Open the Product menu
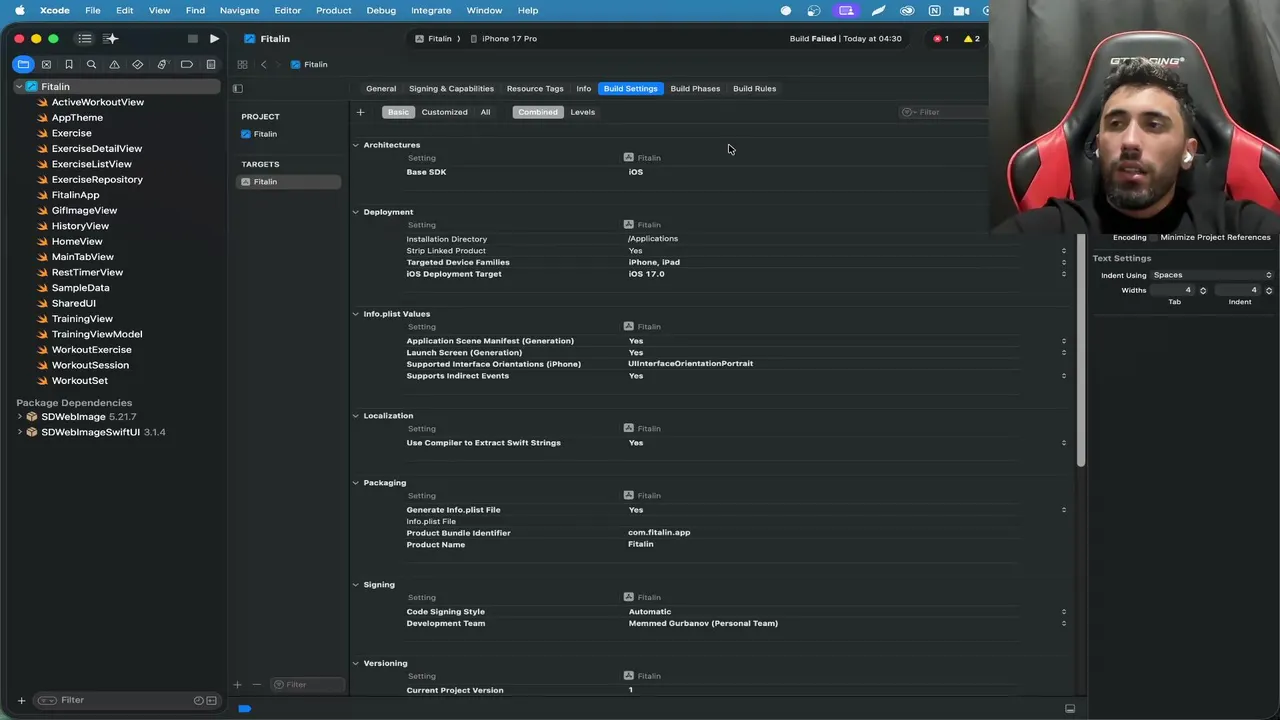Screen dimensions: 1280x720 (333, 10)
